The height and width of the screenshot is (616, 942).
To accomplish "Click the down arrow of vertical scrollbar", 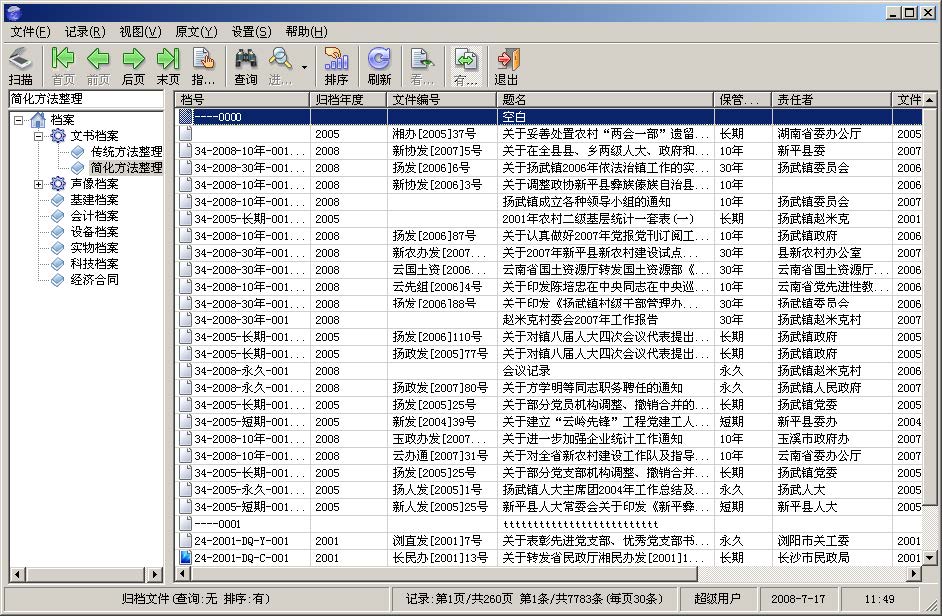I will [930, 557].
